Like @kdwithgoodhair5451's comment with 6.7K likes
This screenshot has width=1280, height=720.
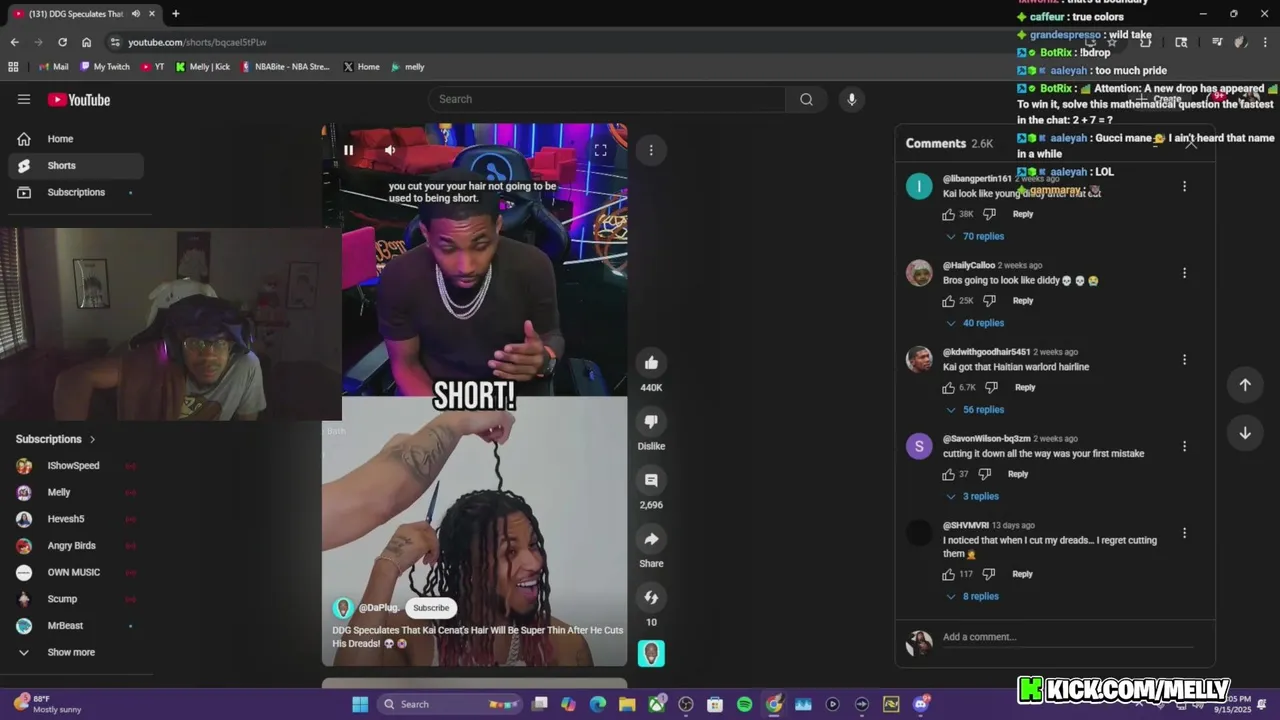[948, 388]
